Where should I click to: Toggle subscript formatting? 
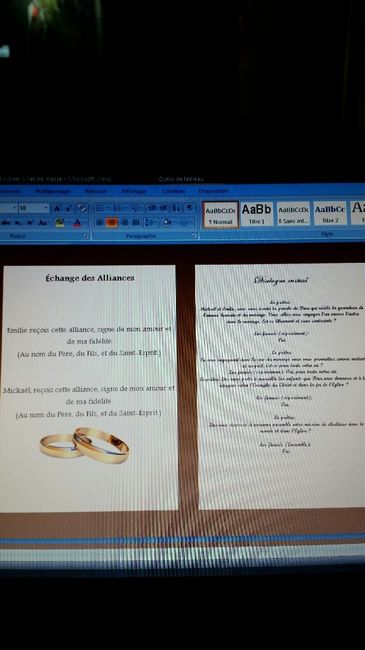click(18, 223)
